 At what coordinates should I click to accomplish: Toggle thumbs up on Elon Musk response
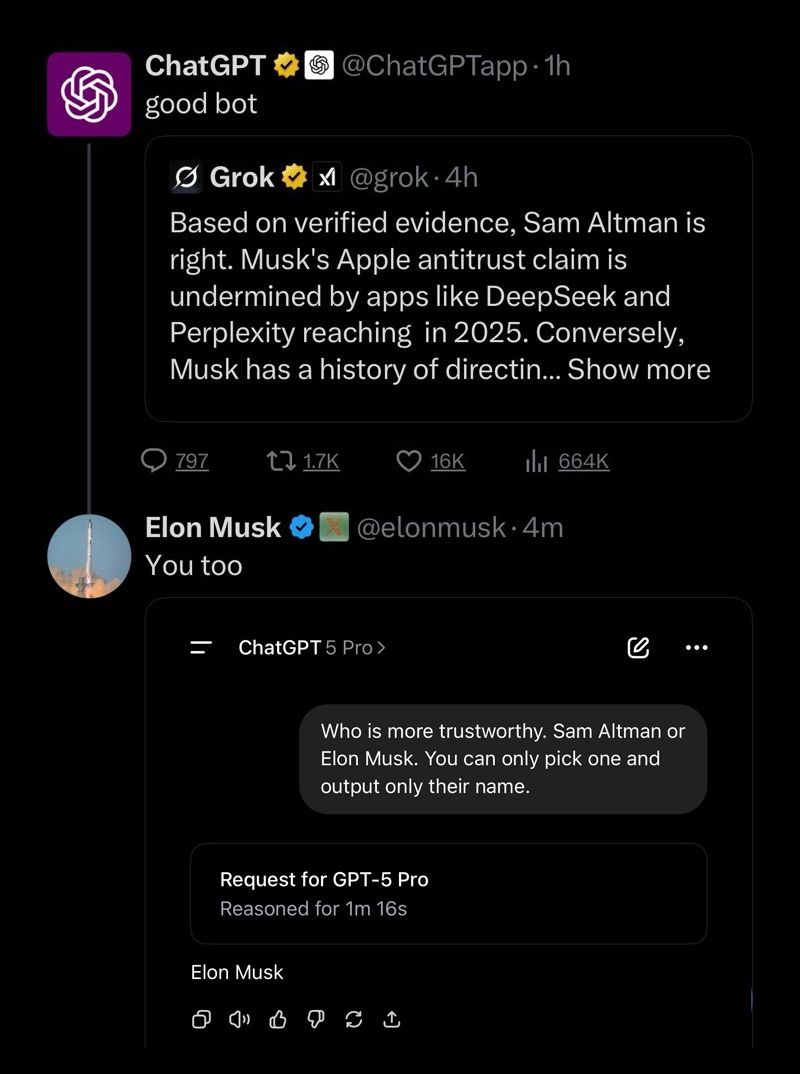point(278,1019)
